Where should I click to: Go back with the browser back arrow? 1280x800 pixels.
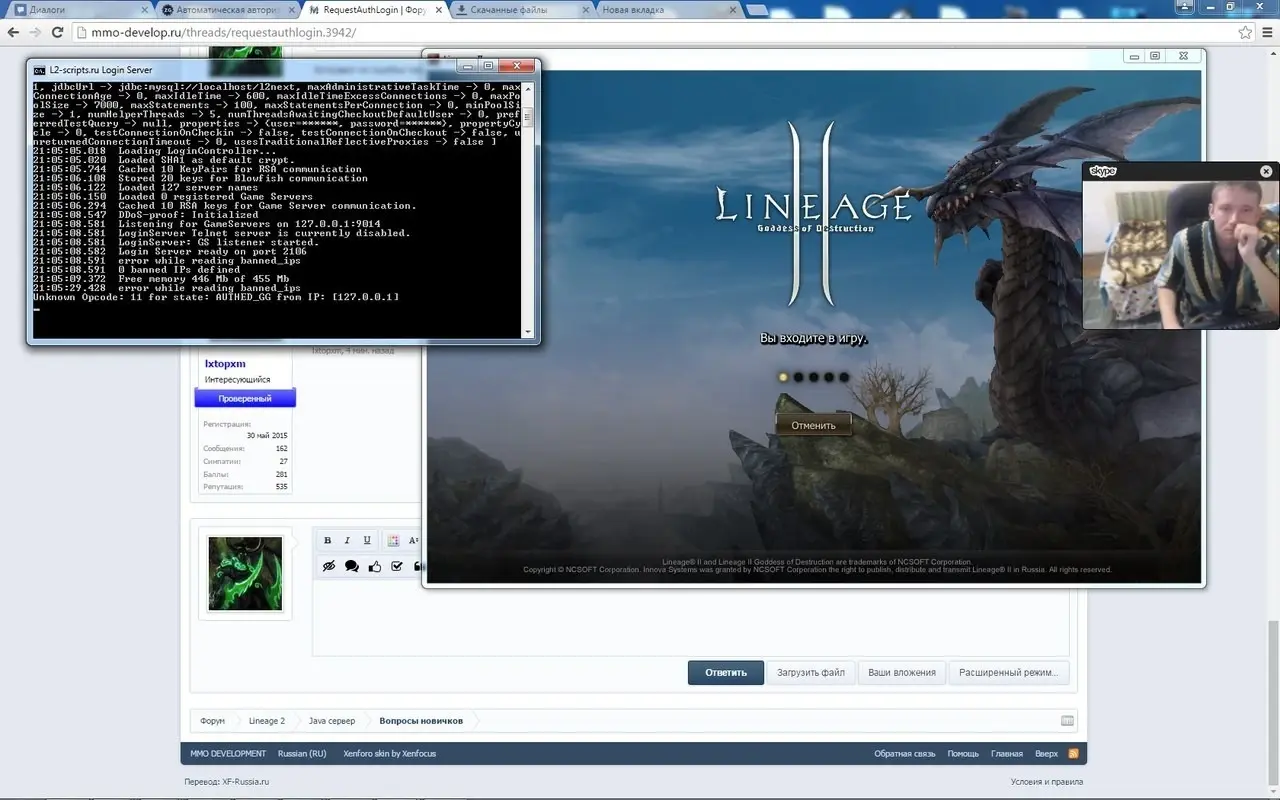tap(12, 32)
